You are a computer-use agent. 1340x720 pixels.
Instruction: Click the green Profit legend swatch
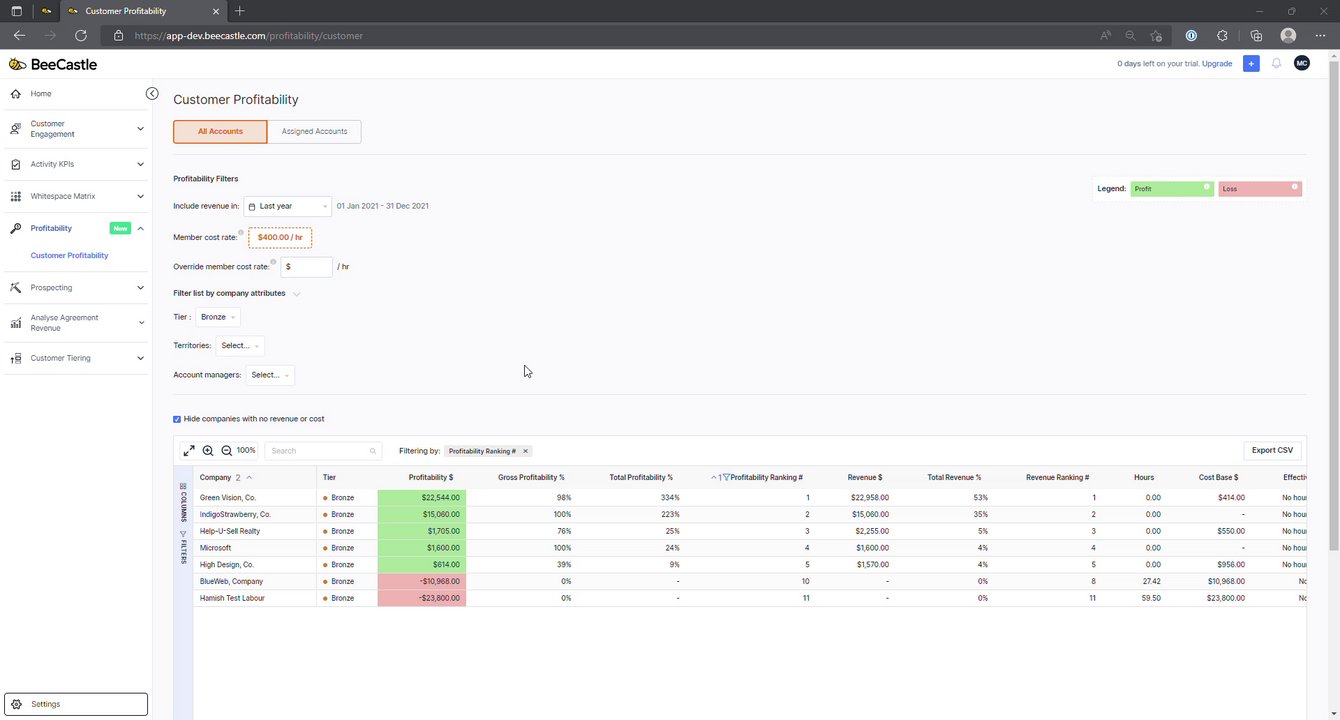[1172, 189]
